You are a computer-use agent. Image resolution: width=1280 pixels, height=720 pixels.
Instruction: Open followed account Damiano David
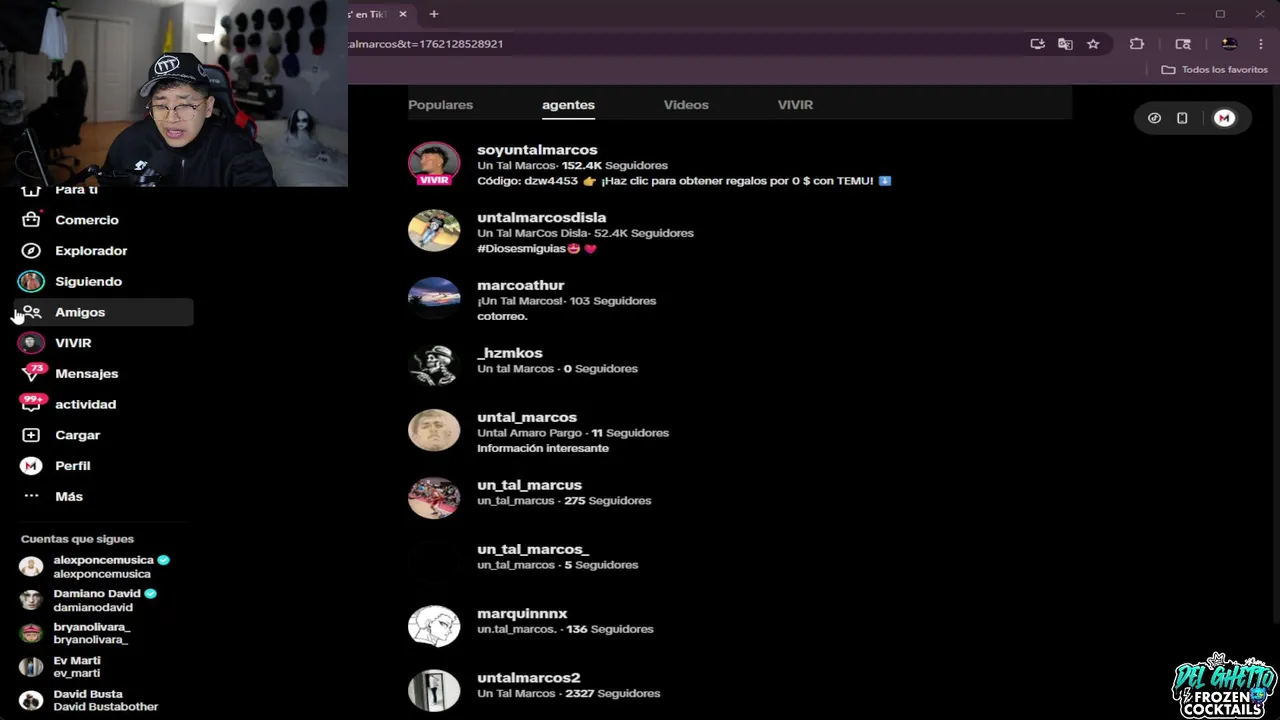pyautogui.click(x=89, y=600)
